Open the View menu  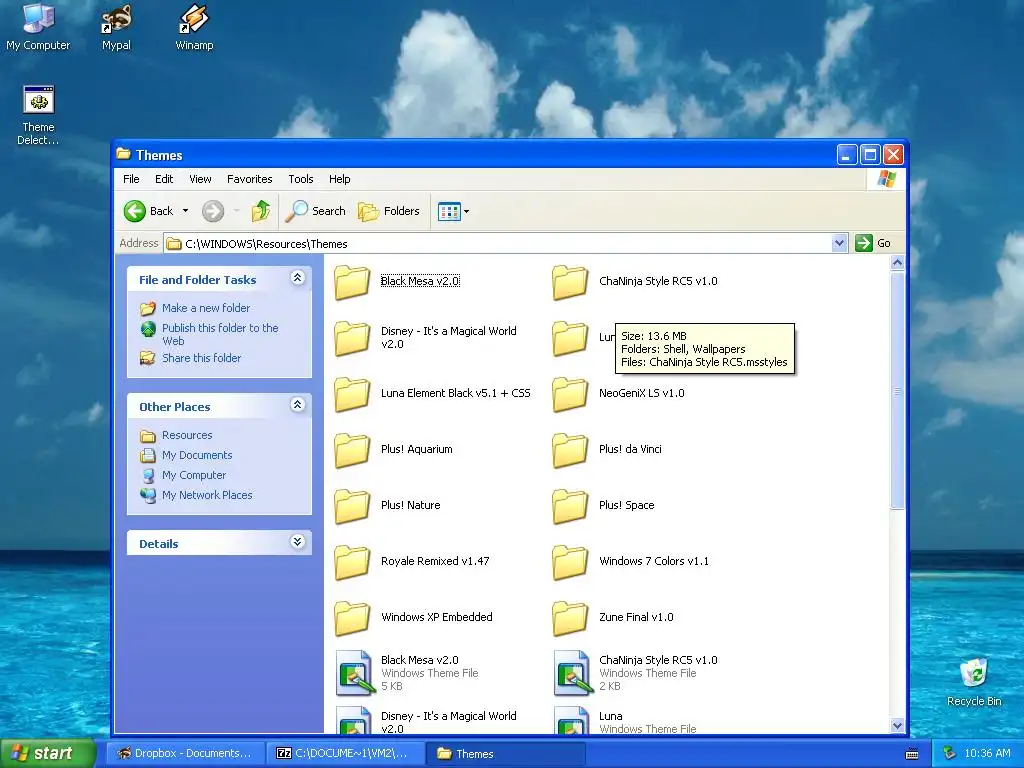click(200, 179)
